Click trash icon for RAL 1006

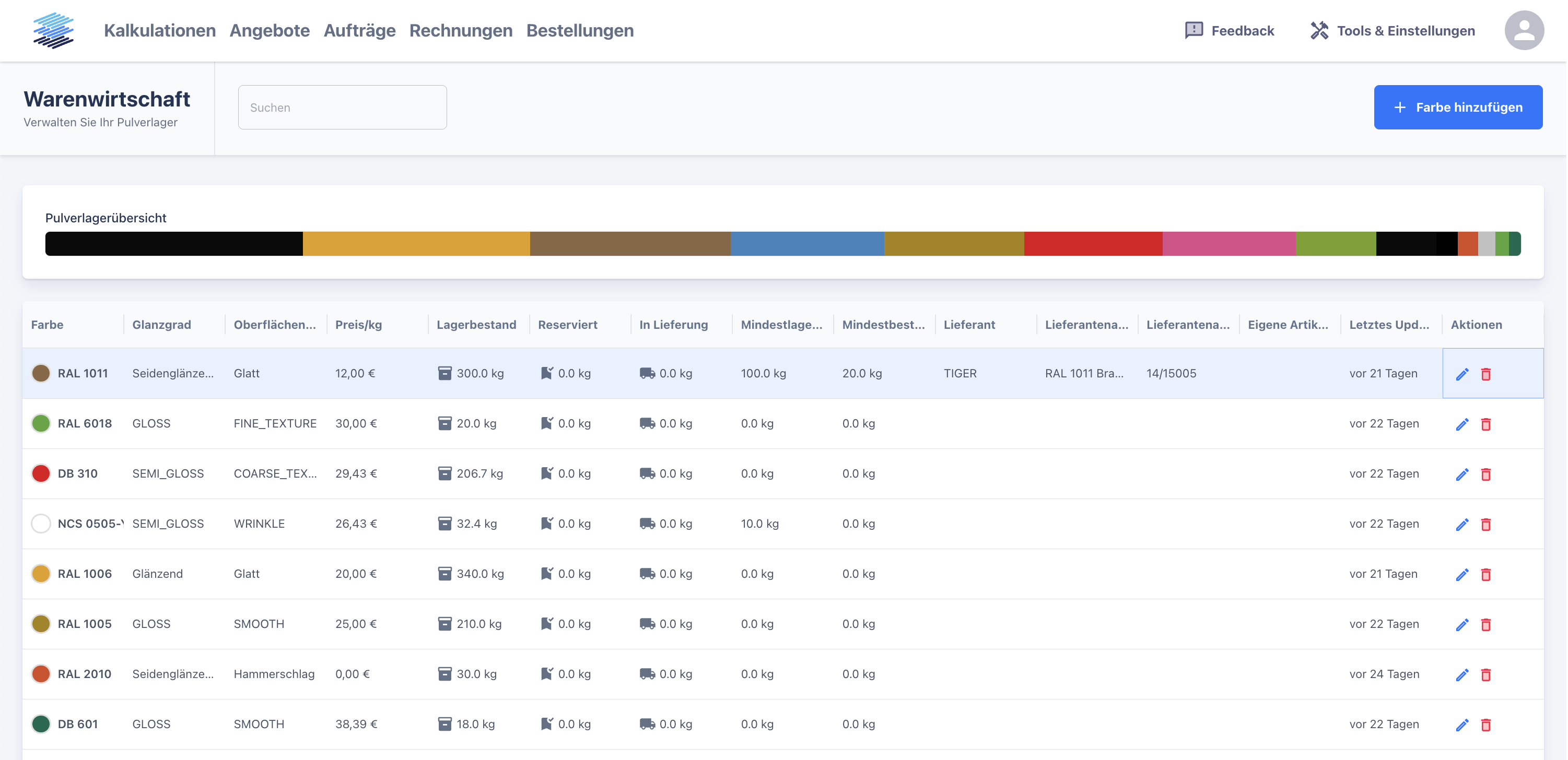1486,574
